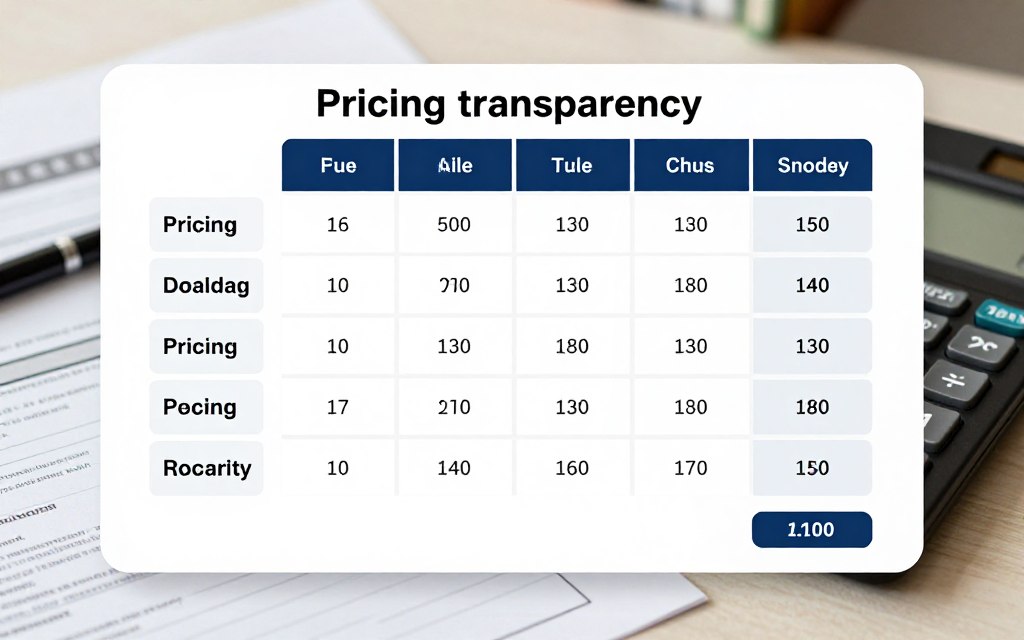The image size is (1024, 640).
Task: Open the Snodey column header
Action: (x=812, y=165)
